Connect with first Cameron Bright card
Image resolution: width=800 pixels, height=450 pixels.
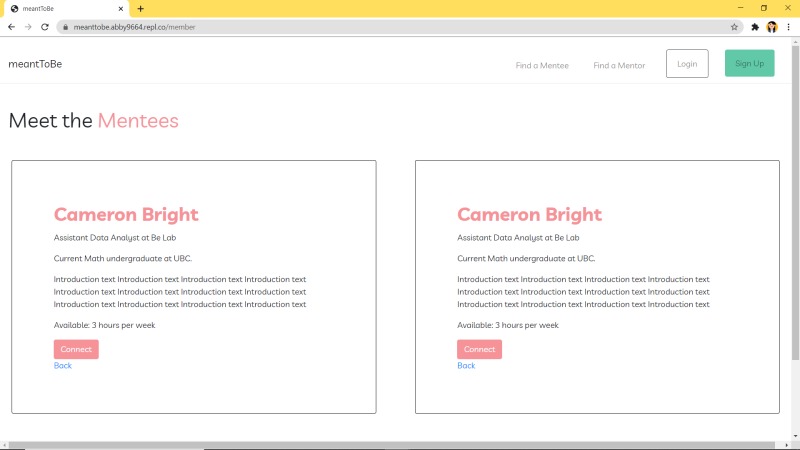[x=76, y=349]
